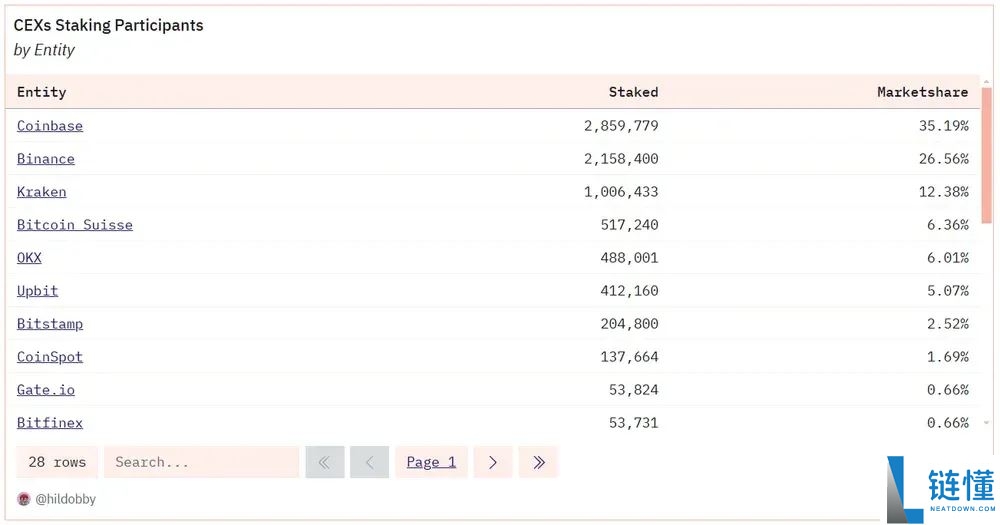Click the table's vertical scrollbar thumb
1000x525 pixels.
[x=987, y=156]
